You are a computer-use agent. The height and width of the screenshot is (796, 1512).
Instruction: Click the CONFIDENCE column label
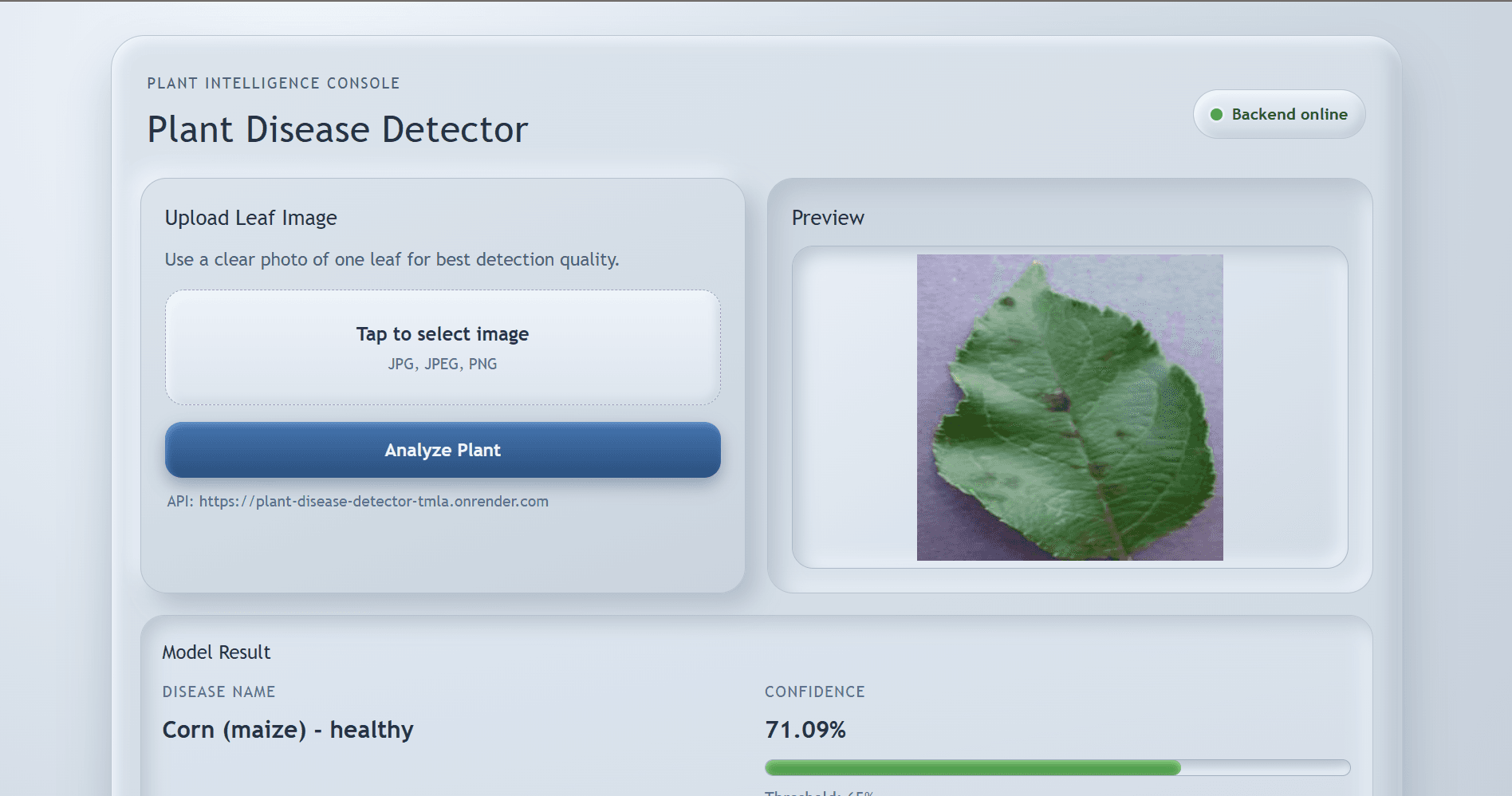tap(814, 692)
